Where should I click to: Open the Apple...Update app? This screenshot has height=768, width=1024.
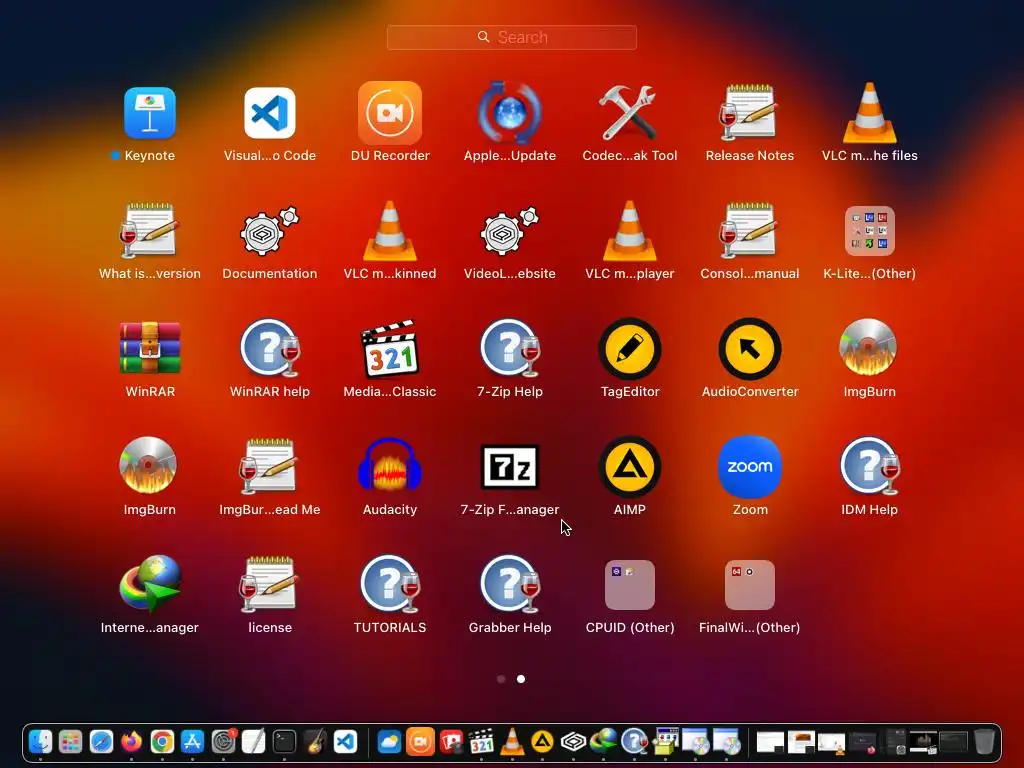pyautogui.click(x=509, y=113)
